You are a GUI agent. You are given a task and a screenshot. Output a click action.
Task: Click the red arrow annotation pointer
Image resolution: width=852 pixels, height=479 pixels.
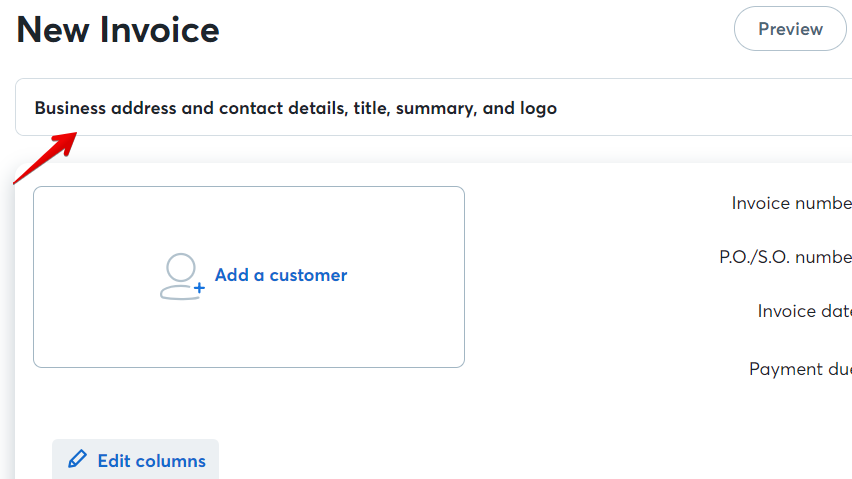pos(45,158)
